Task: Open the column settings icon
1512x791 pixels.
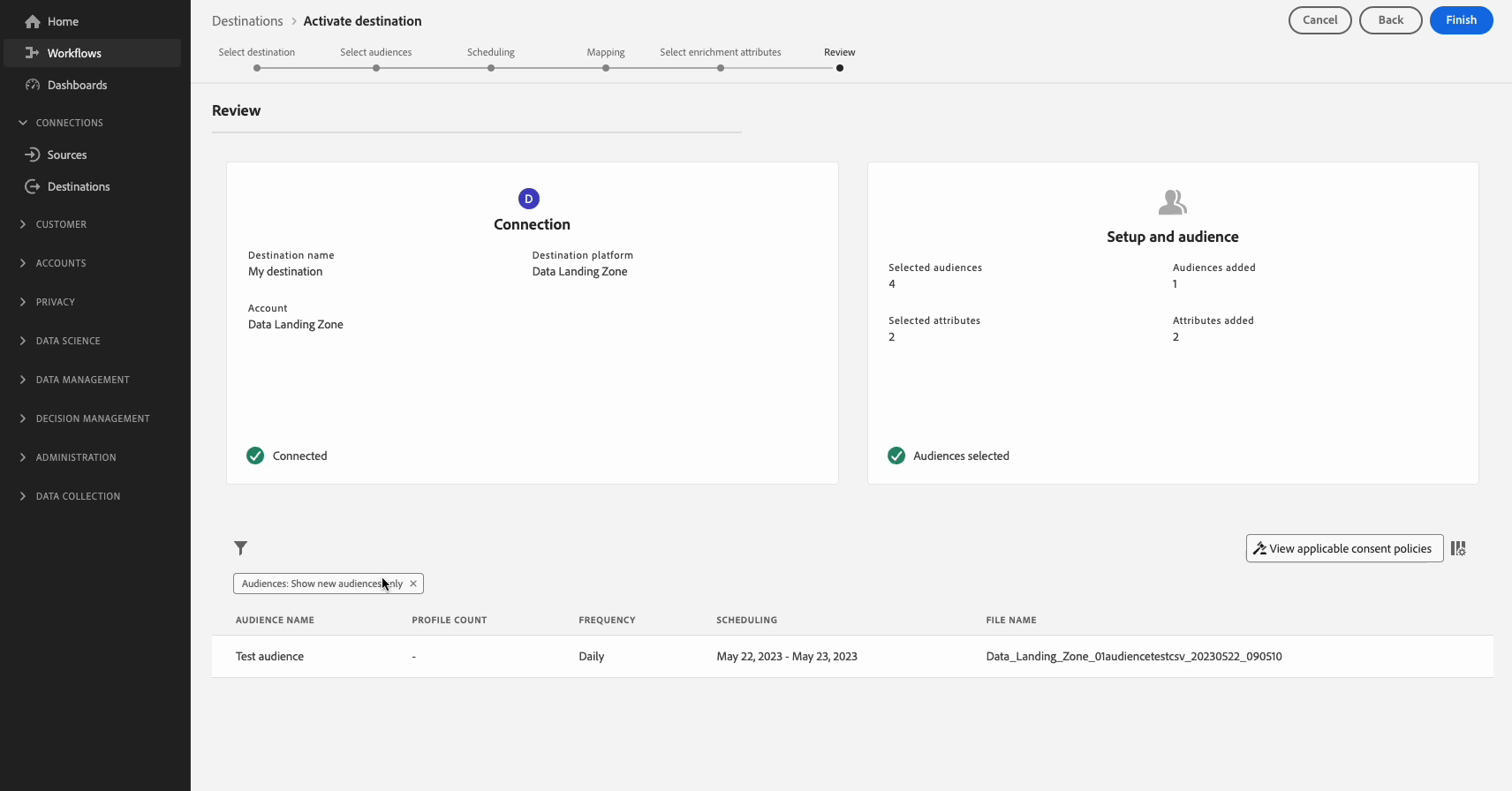Action: click(x=1458, y=548)
